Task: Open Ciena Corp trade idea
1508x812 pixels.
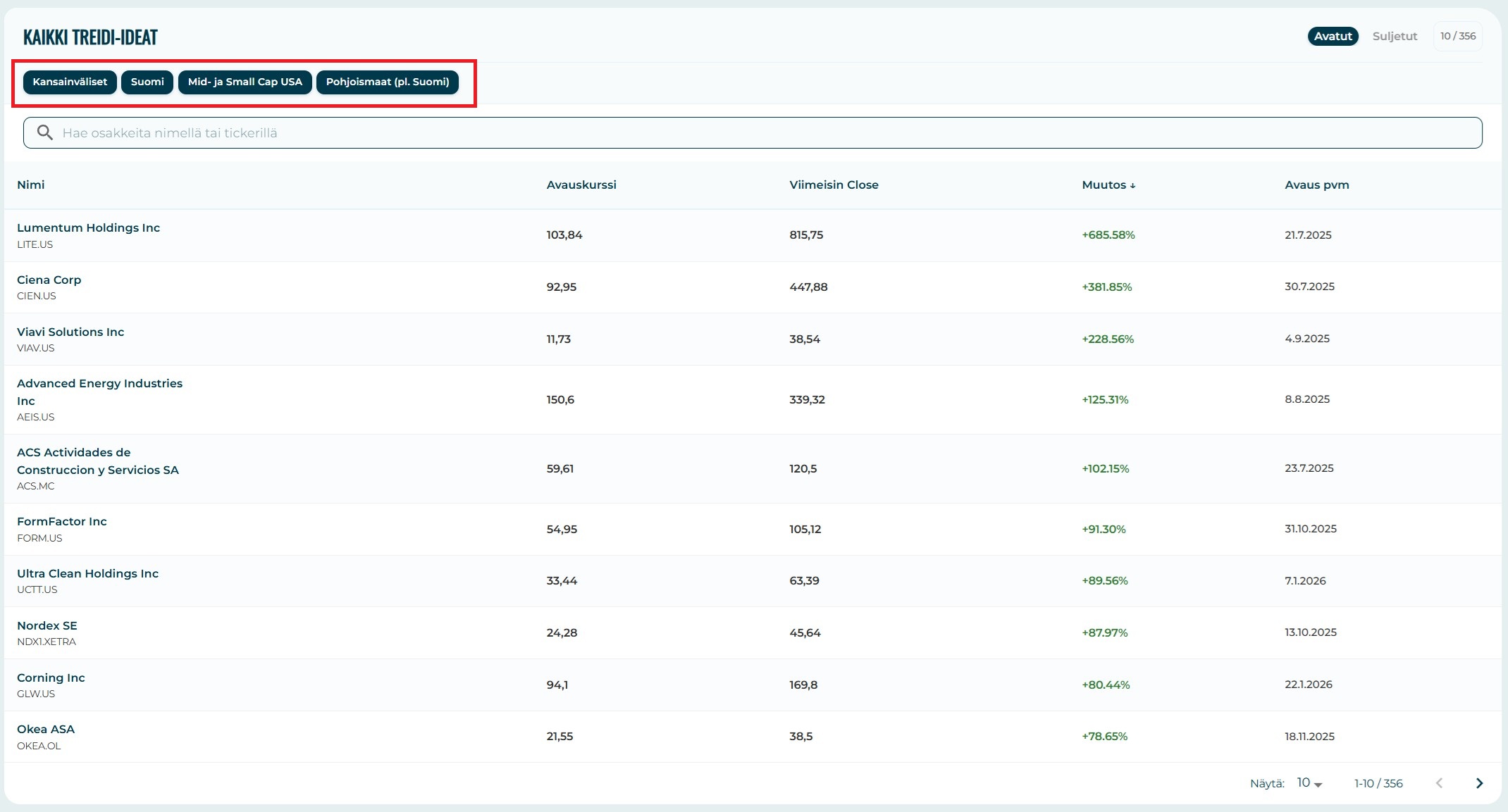Action: click(x=49, y=280)
